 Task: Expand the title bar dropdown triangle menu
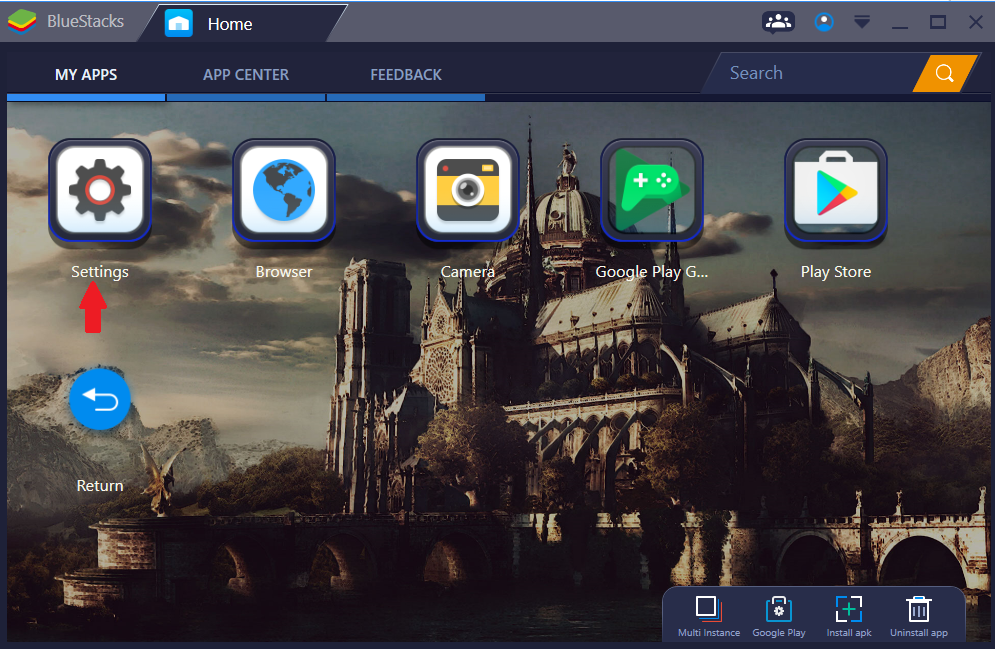click(862, 23)
